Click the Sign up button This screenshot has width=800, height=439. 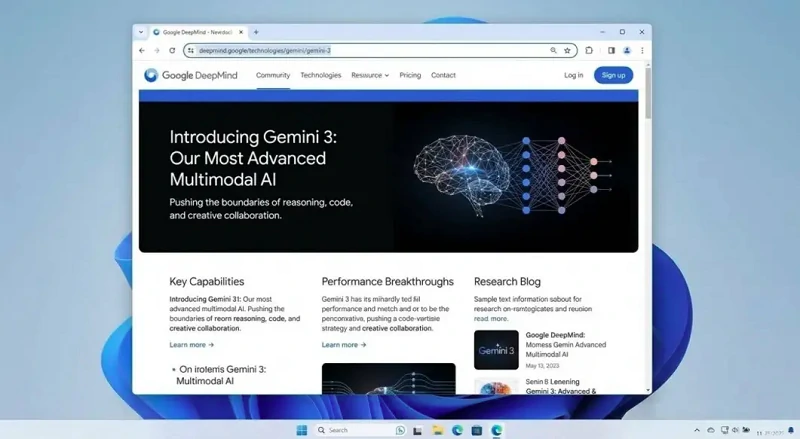click(613, 75)
